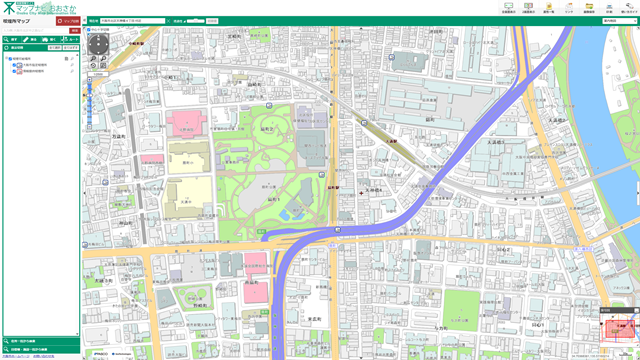Expand the address search panel at the bottom
Viewport: 640px width, 360px height.
tap(41, 341)
